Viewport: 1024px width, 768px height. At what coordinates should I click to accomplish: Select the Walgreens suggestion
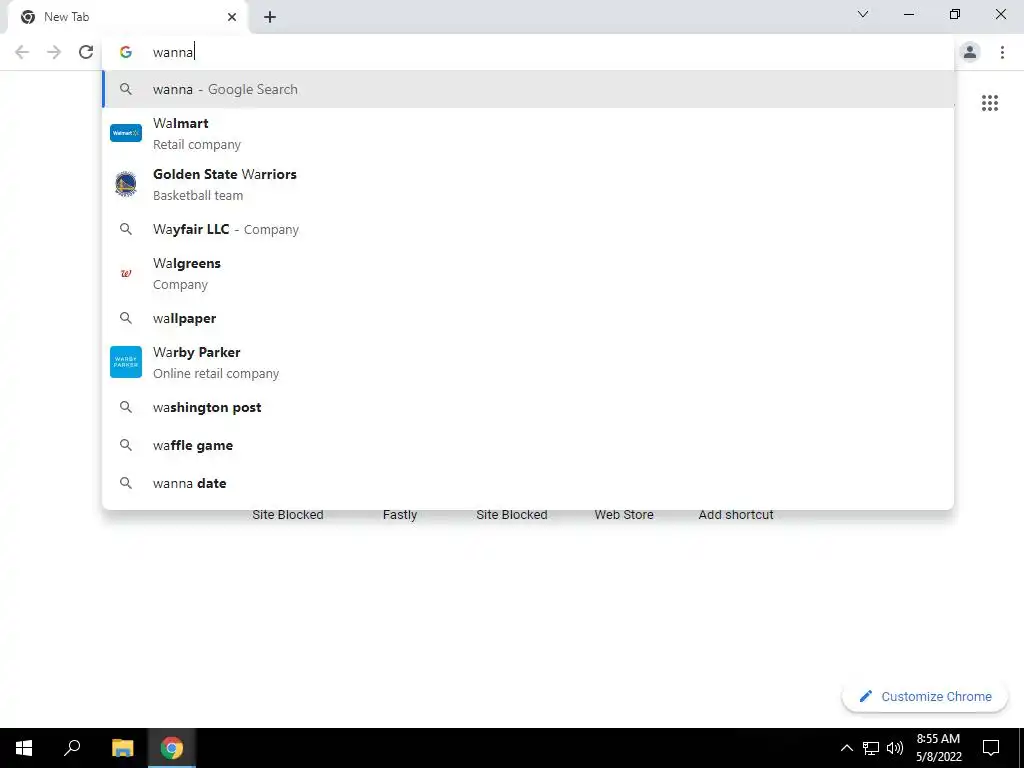click(528, 274)
